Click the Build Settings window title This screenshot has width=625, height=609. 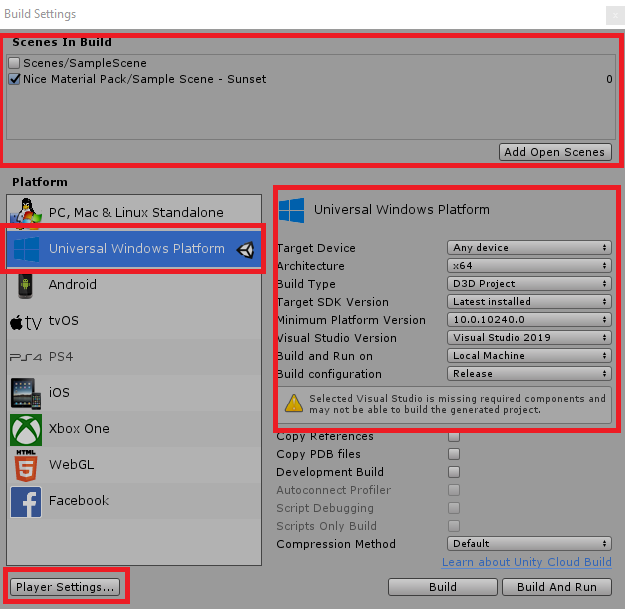[40, 14]
